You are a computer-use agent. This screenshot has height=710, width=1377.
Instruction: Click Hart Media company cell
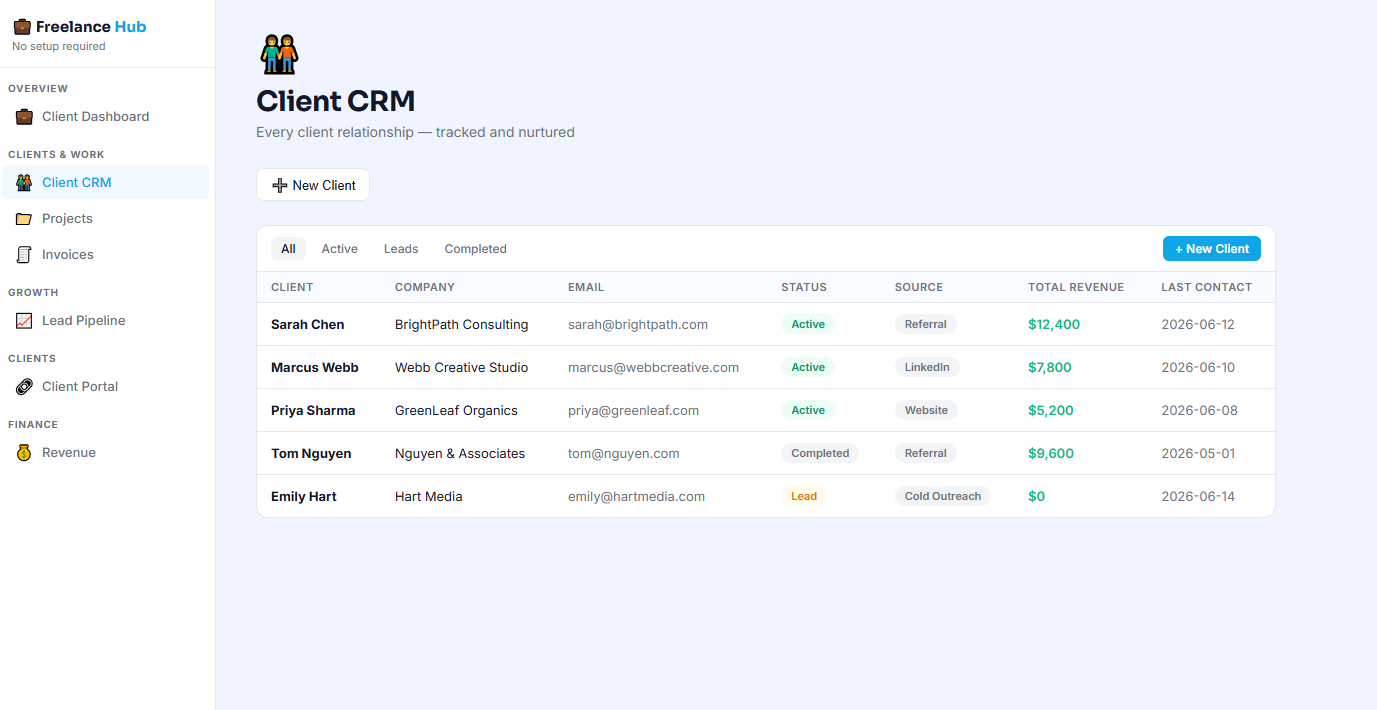(429, 496)
